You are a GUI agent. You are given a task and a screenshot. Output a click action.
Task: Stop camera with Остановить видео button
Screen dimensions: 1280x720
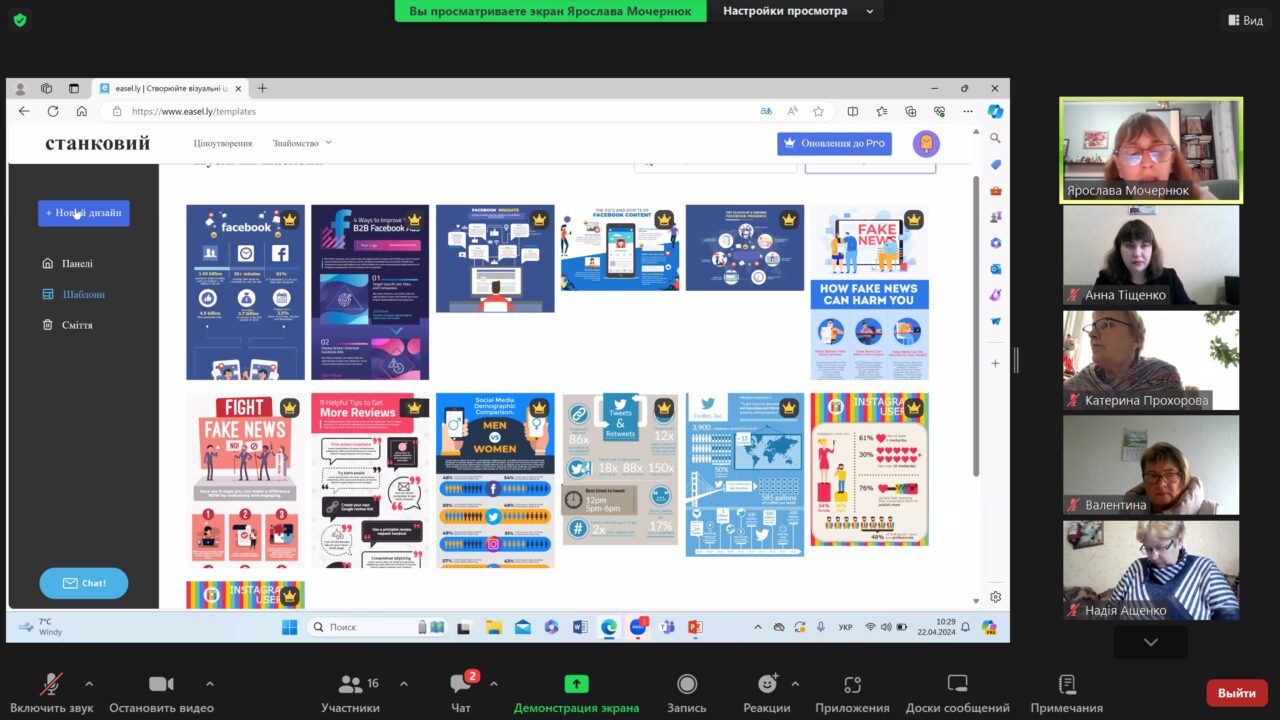[161, 692]
